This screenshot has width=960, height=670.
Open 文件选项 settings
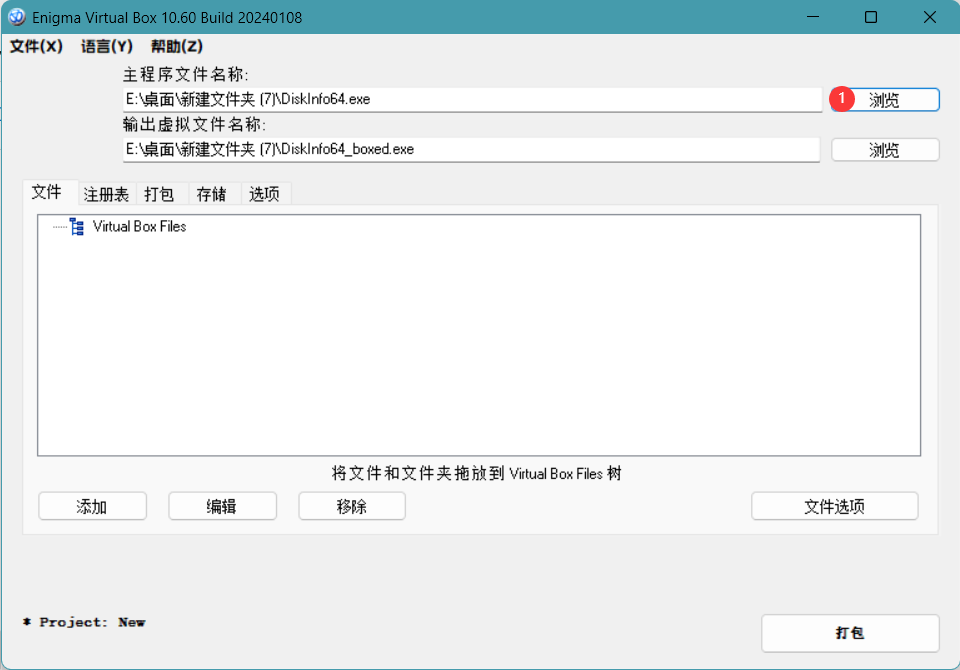coord(834,506)
